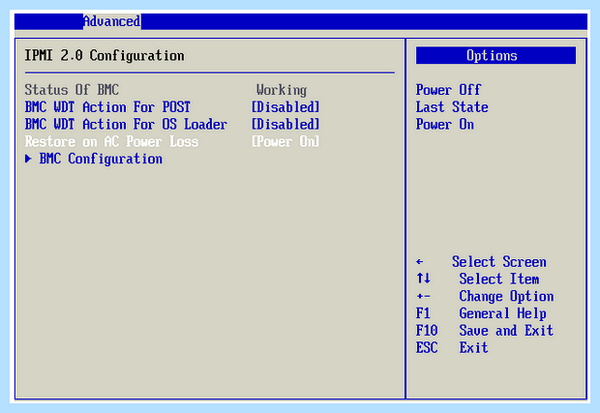The image size is (600, 413).
Task: Choose the Last State option
Action: coord(452,107)
